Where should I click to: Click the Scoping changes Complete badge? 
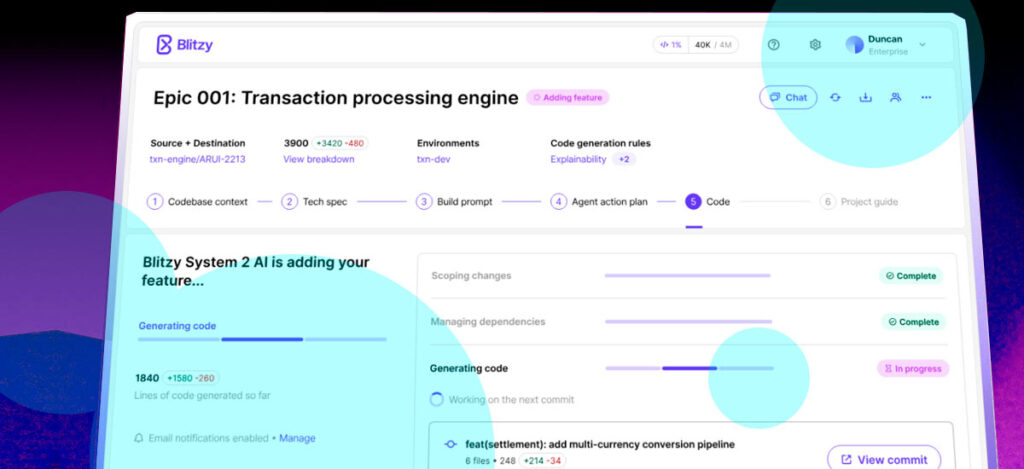911,276
